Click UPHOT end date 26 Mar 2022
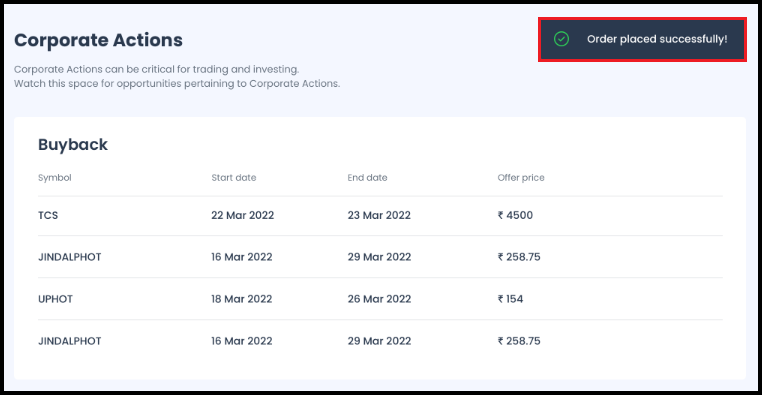 coord(379,299)
